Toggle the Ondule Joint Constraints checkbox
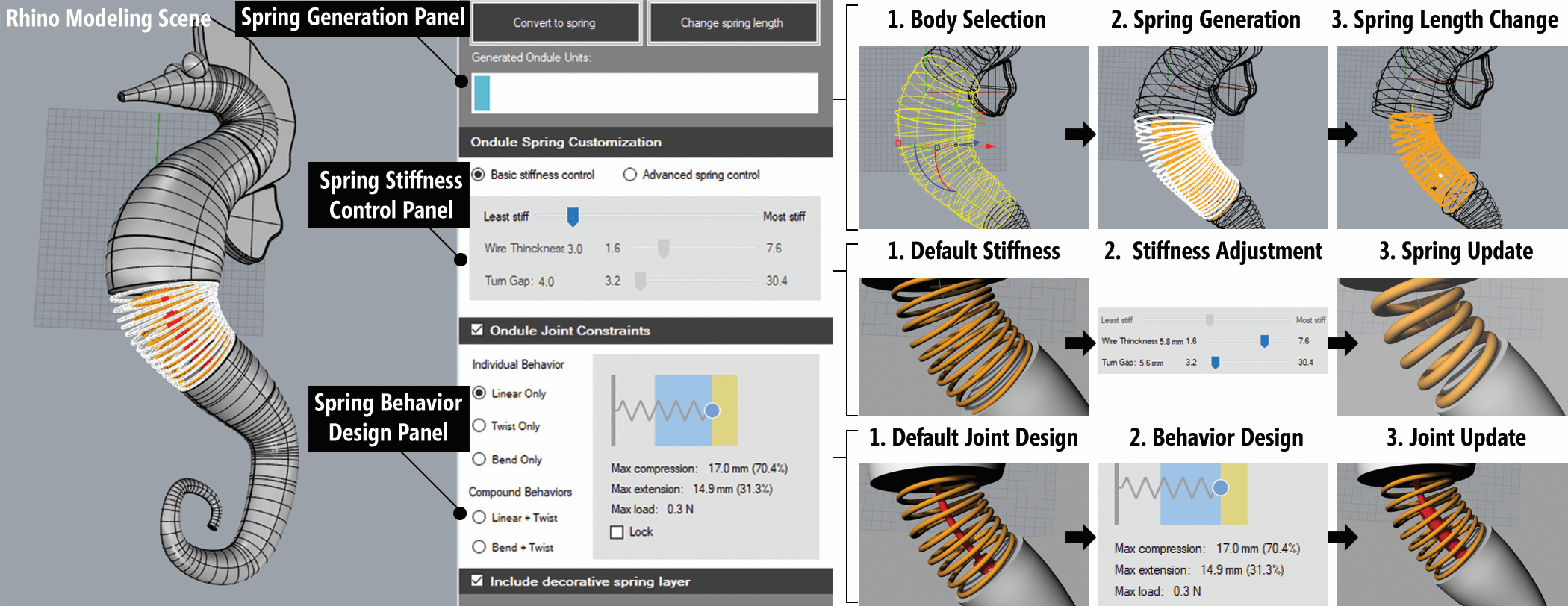Image resolution: width=1568 pixels, height=606 pixels. [477, 330]
